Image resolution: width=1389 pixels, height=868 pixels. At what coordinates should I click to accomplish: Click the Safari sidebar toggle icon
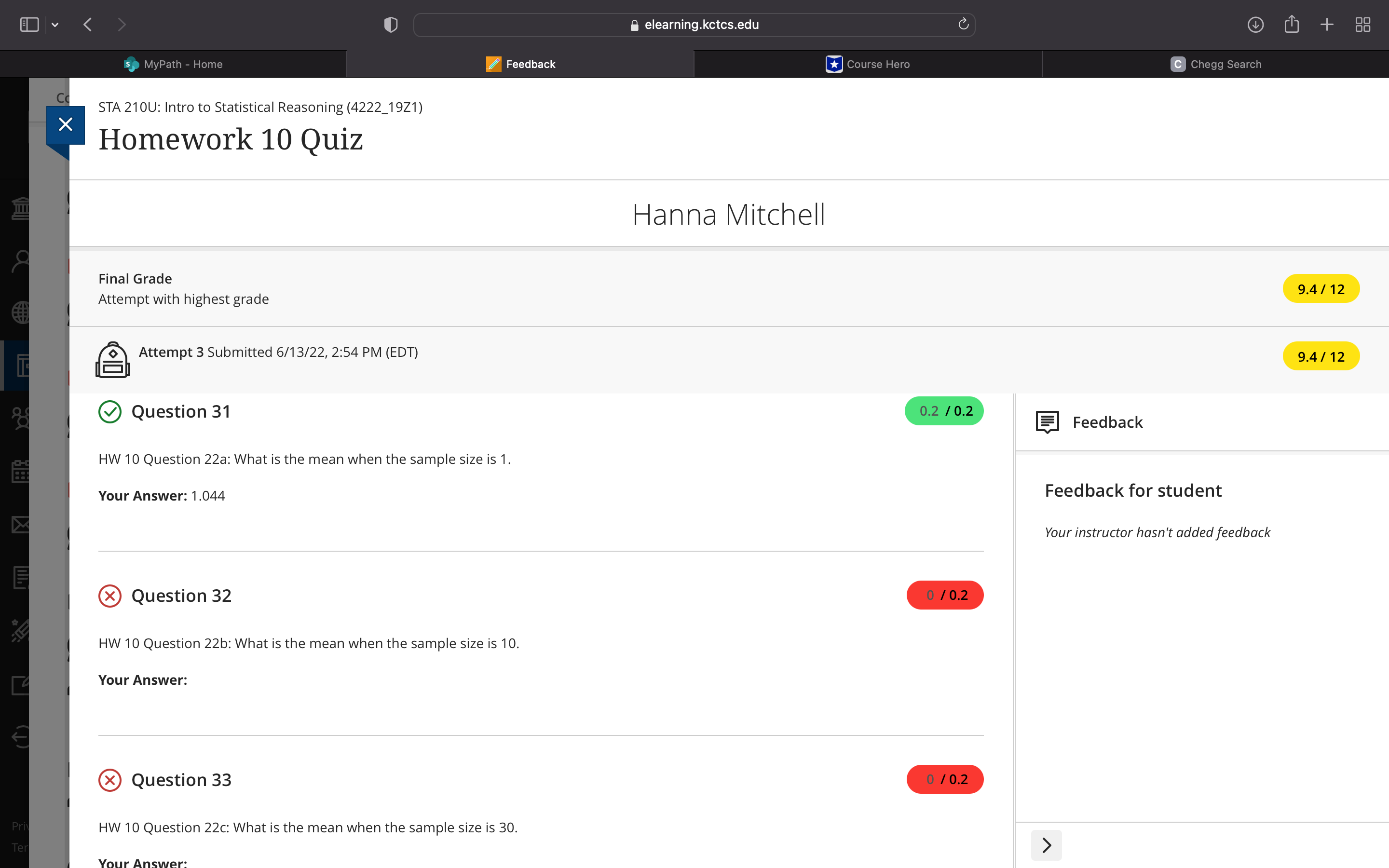[x=29, y=25]
